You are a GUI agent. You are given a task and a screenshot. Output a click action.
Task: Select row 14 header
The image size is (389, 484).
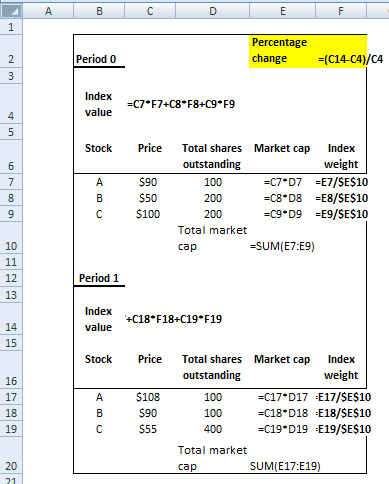(11, 319)
